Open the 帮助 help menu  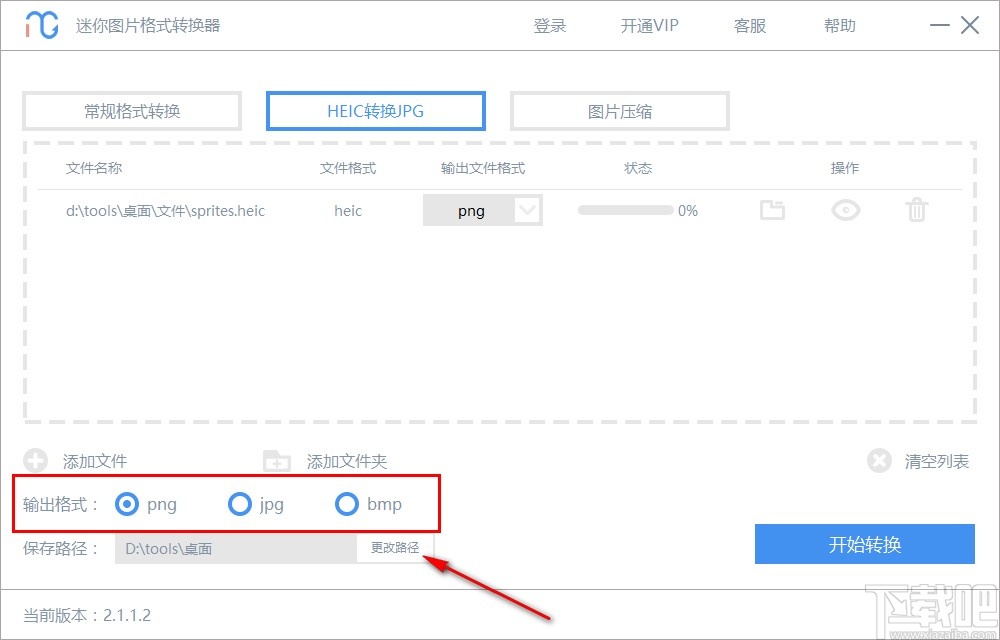(x=839, y=26)
